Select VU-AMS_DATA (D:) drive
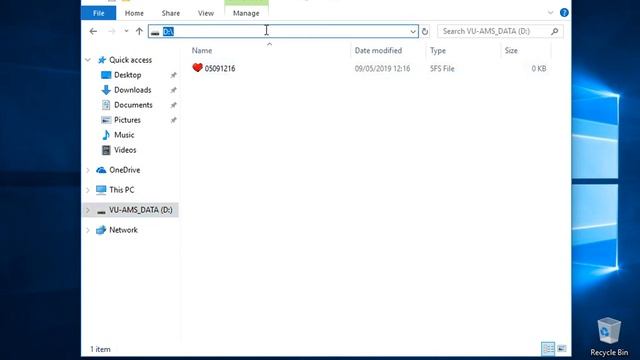The height and width of the screenshot is (360, 640). pyautogui.click(x=140, y=210)
